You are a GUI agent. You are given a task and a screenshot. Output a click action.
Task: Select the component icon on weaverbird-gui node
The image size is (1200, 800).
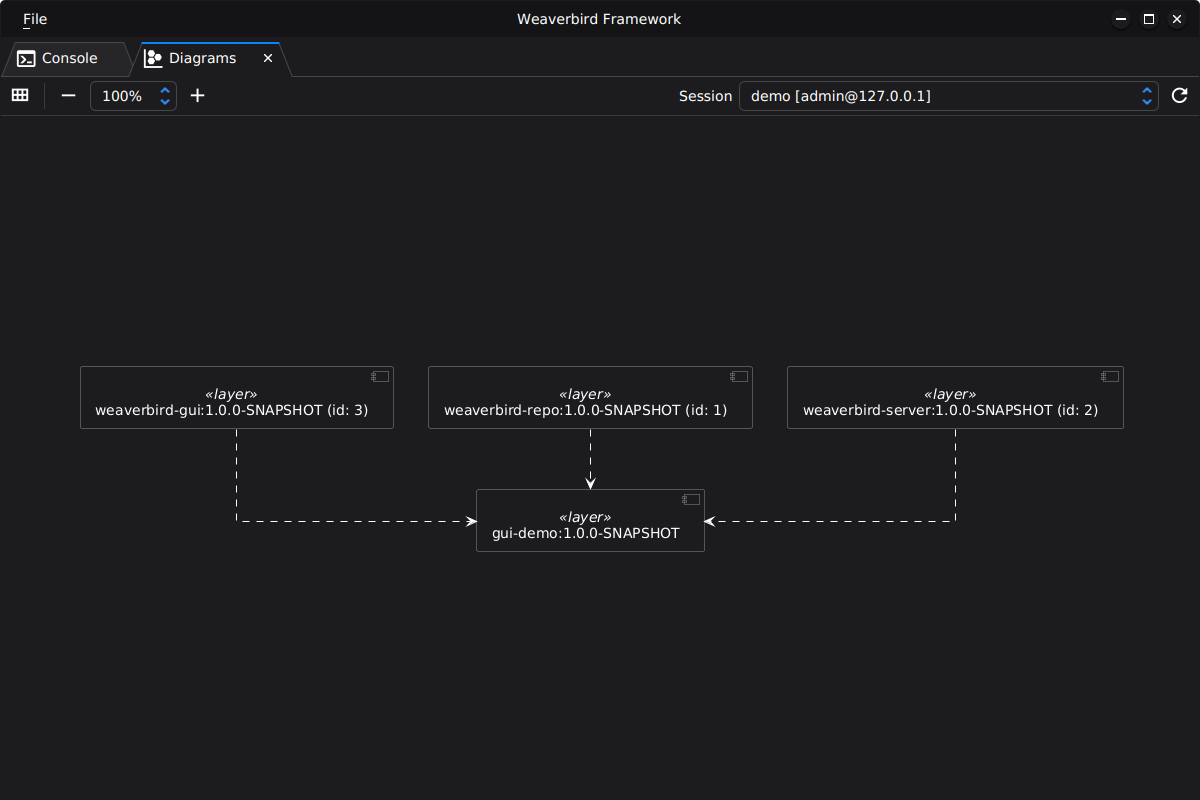click(379, 376)
